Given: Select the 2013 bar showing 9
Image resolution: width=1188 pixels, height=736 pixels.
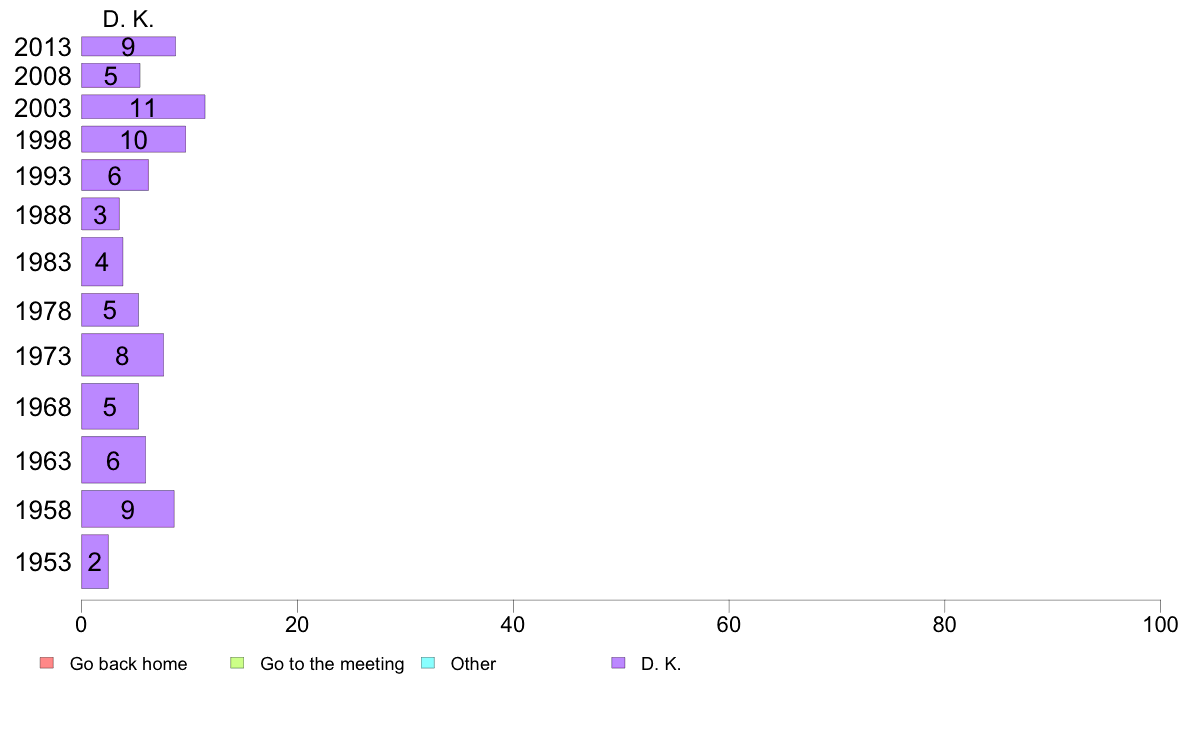Looking at the screenshot, I should (129, 46).
